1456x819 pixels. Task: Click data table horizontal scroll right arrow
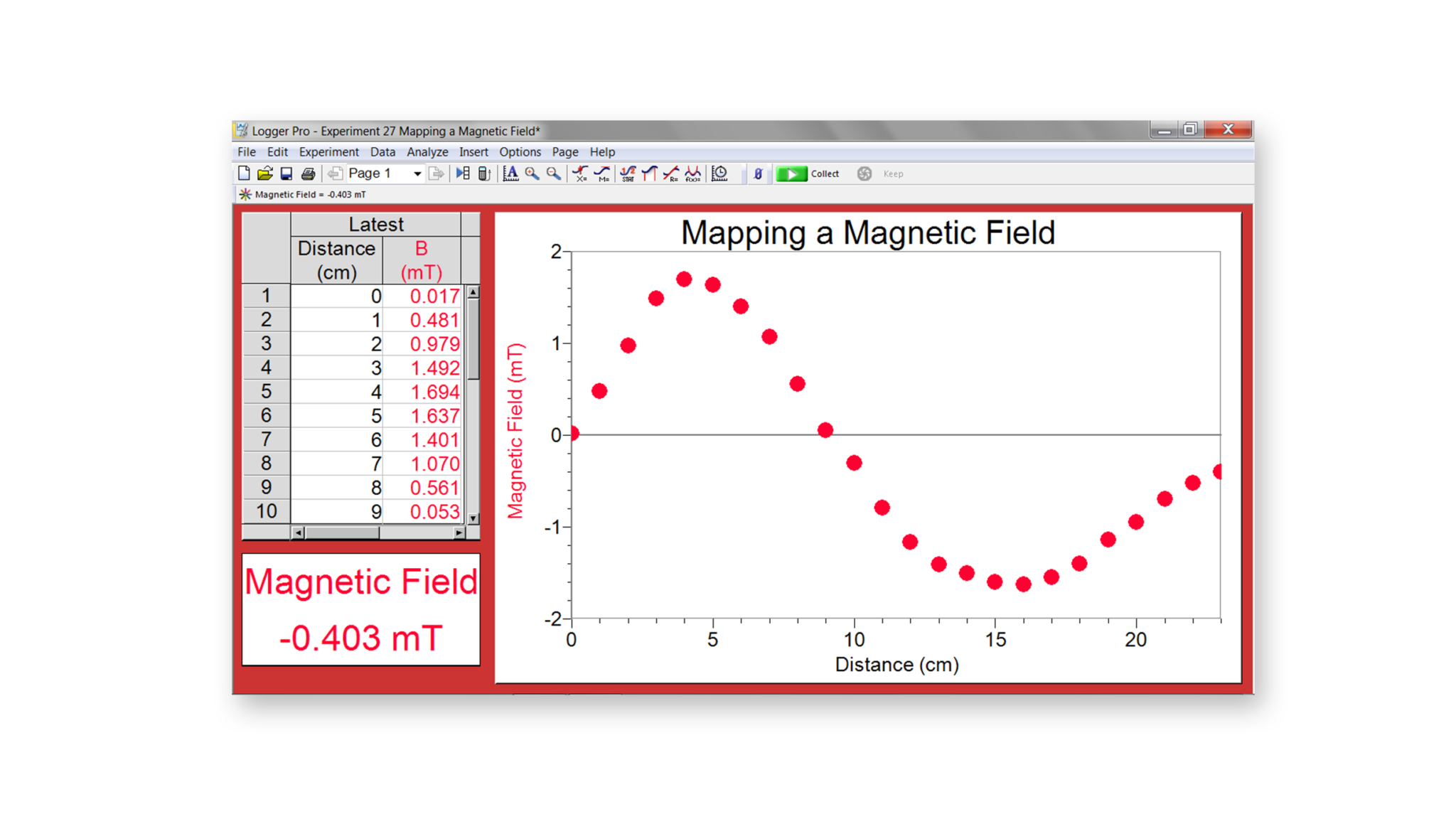click(x=459, y=532)
